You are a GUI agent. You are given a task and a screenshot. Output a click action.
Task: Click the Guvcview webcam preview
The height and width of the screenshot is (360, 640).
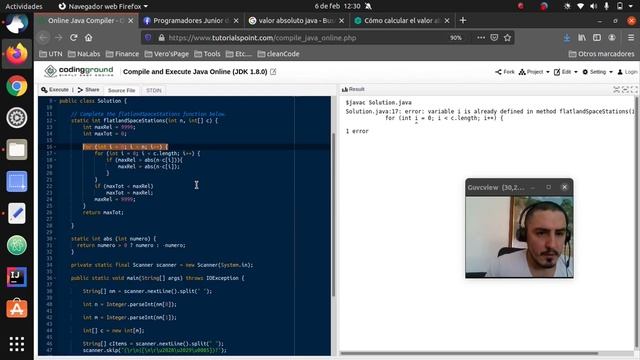(x=519, y=237)
